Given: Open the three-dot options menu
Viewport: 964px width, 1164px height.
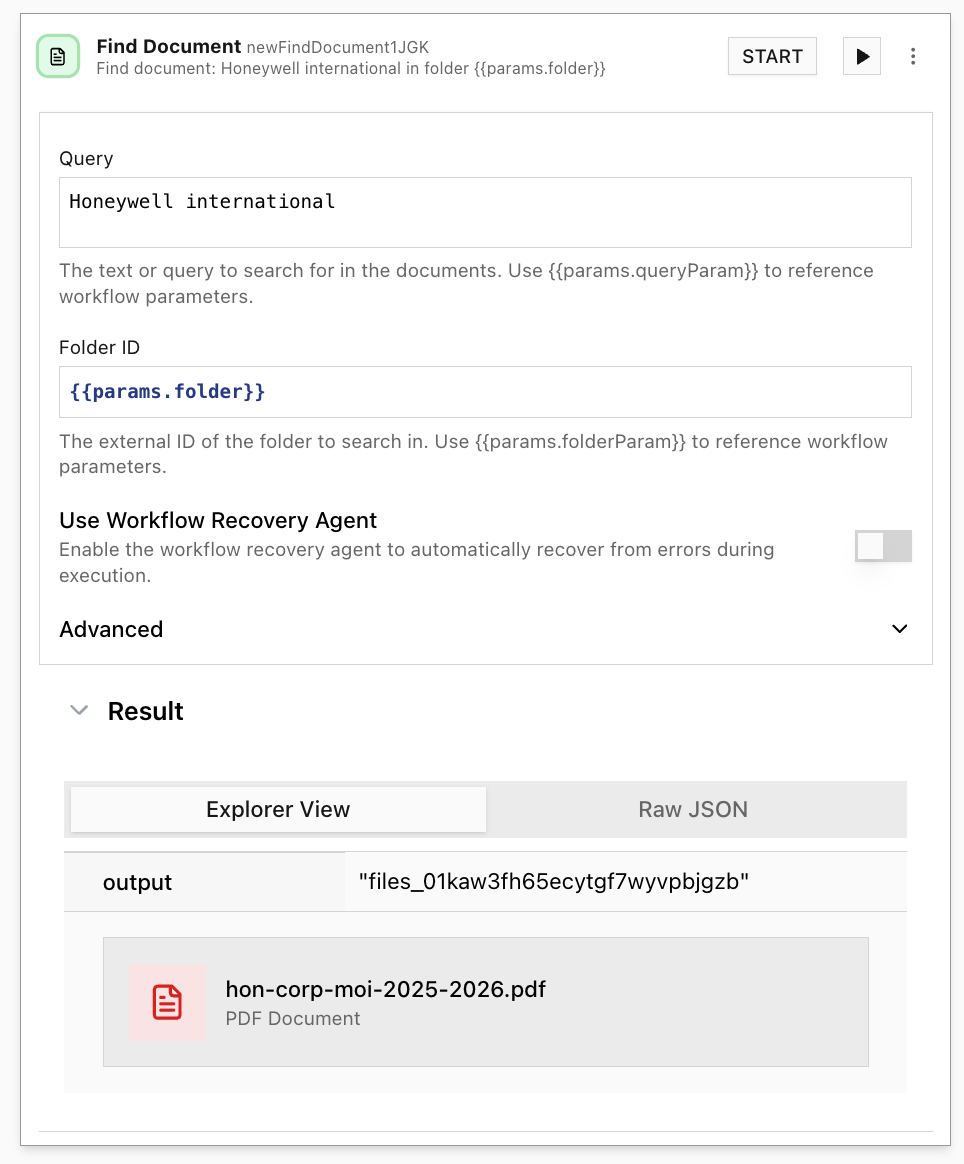Looking at the screenshot, I should pyautogui.click(x=913, y=56).
